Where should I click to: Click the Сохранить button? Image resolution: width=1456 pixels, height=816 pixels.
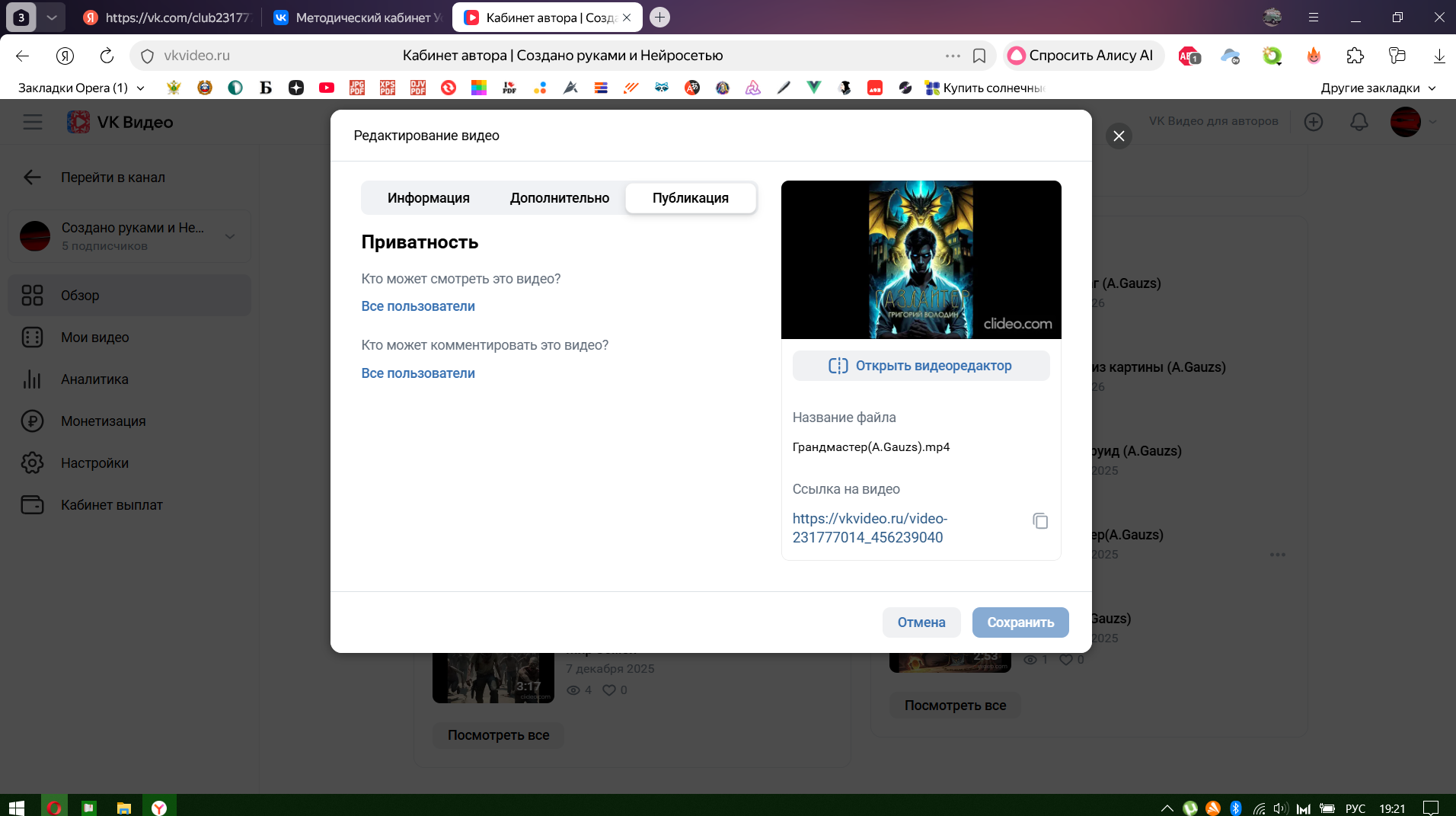click(1020, 622)
